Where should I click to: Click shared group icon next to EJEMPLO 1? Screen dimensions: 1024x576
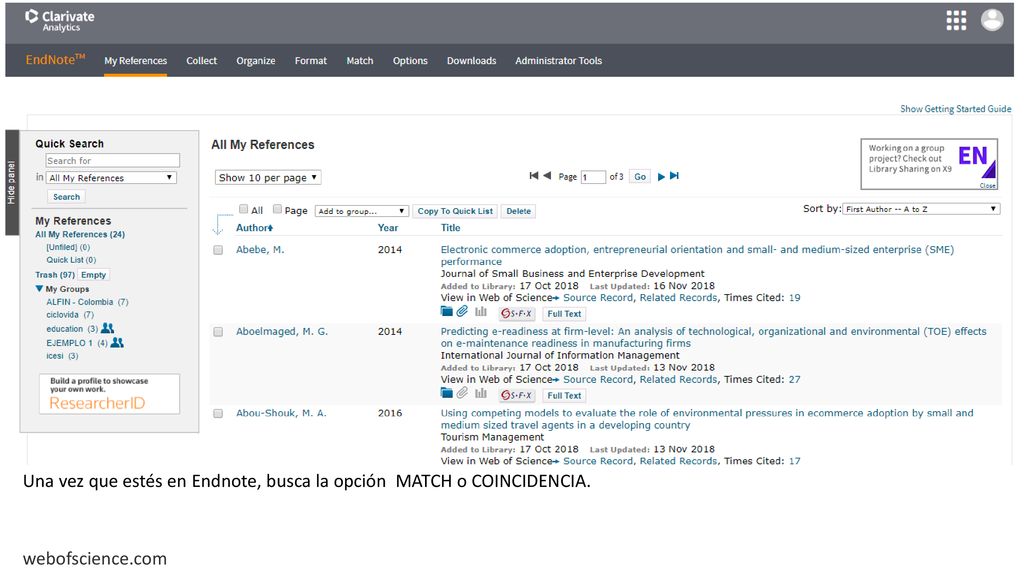[x=118, y=342]
